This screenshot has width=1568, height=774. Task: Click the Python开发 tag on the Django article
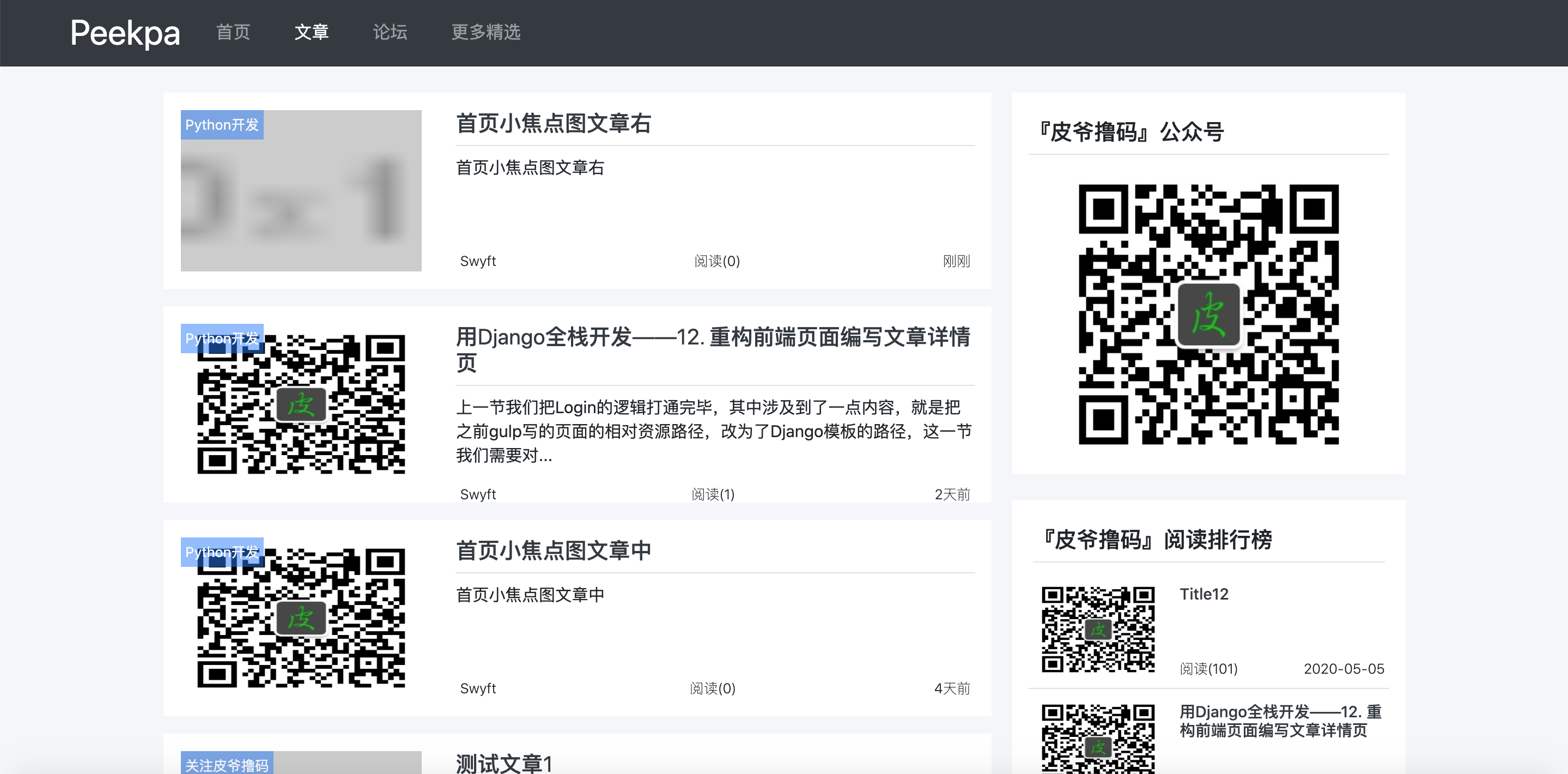point(222,338)
